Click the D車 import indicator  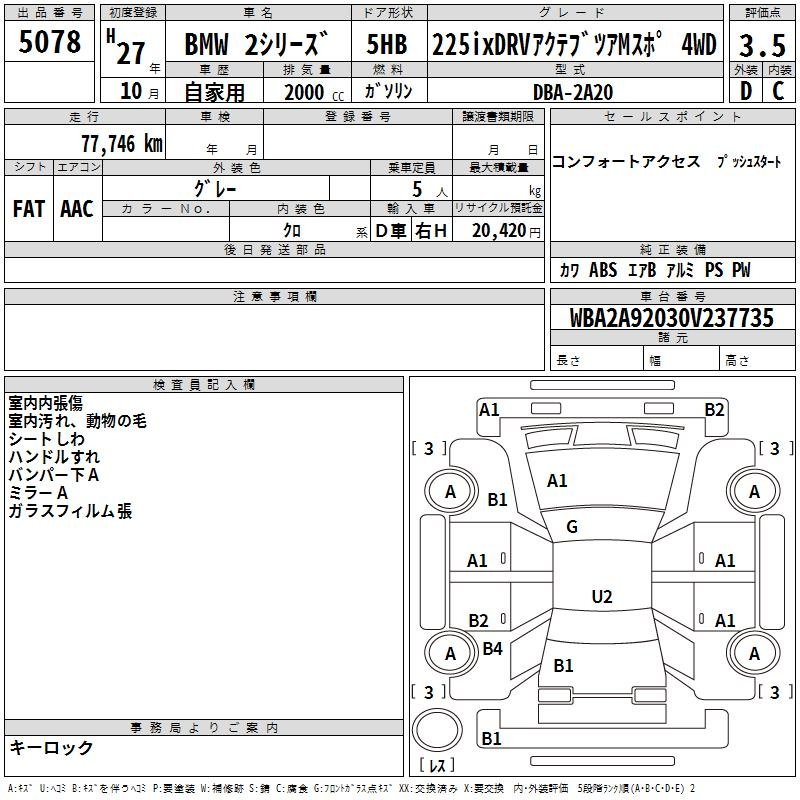tap(391, 231)
